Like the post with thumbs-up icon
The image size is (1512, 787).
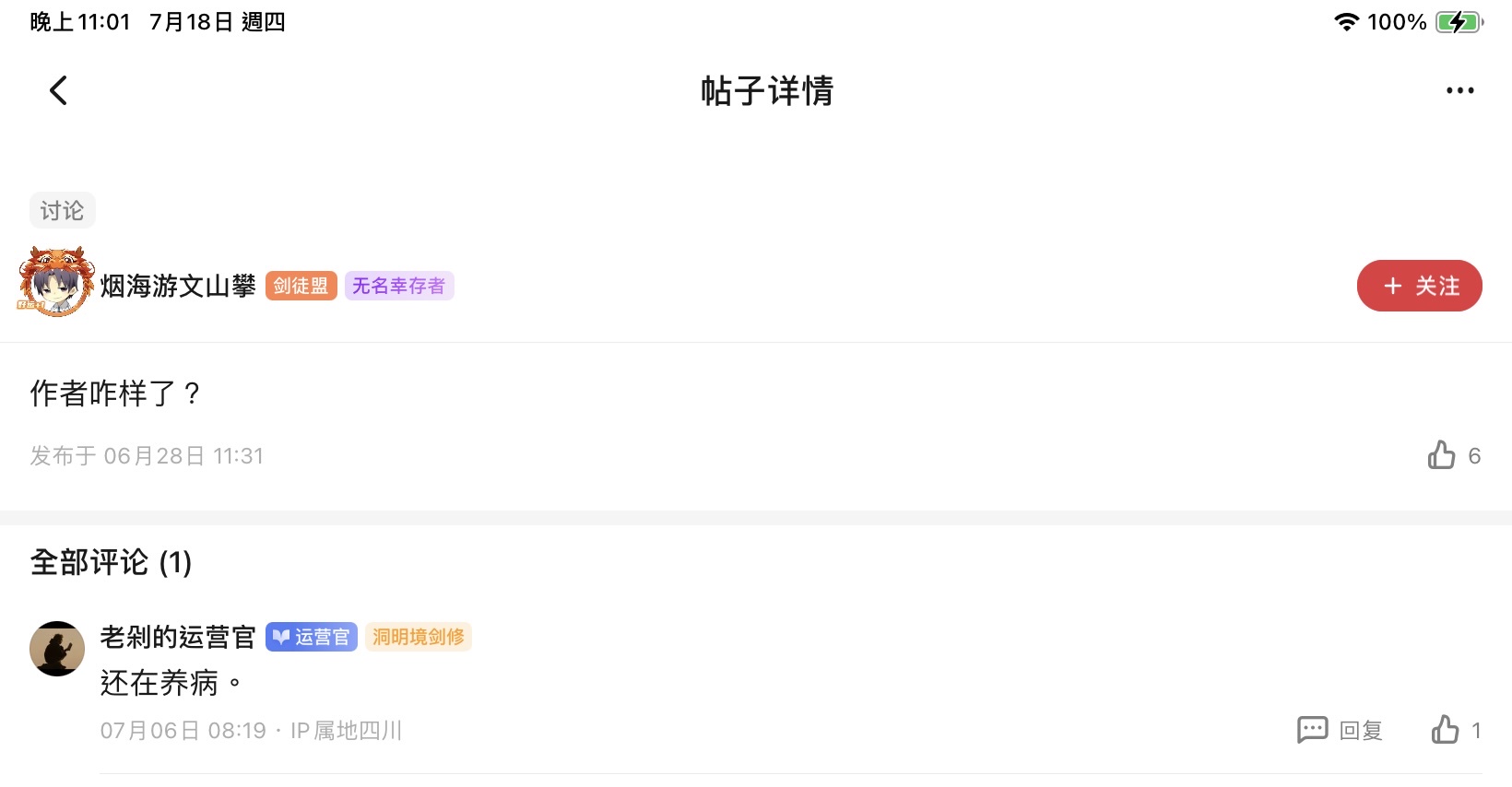coord(1442,455)
